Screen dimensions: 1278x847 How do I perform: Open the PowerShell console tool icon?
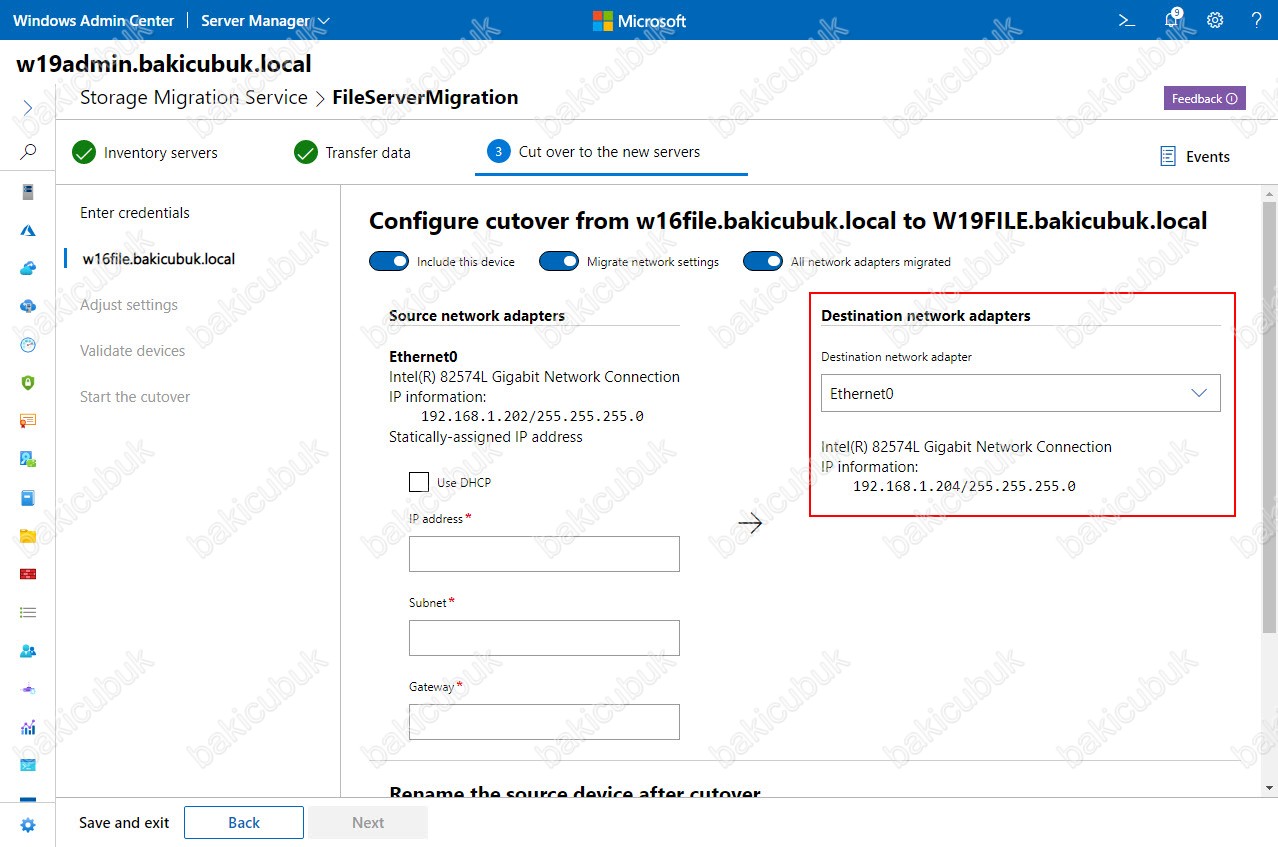tap(28, 765)
